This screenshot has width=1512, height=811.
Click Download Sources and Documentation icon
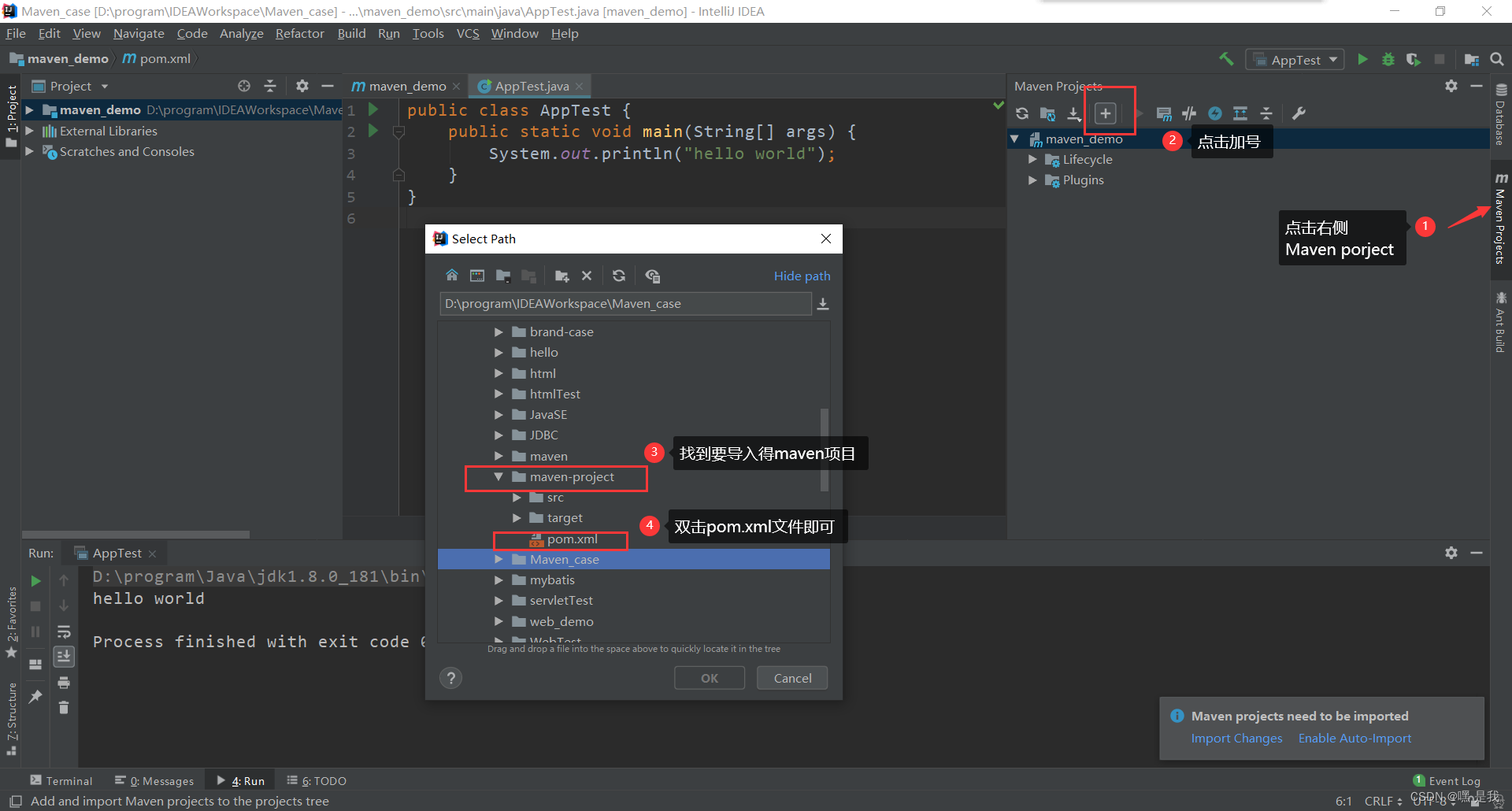click(x=1073, y=113)
